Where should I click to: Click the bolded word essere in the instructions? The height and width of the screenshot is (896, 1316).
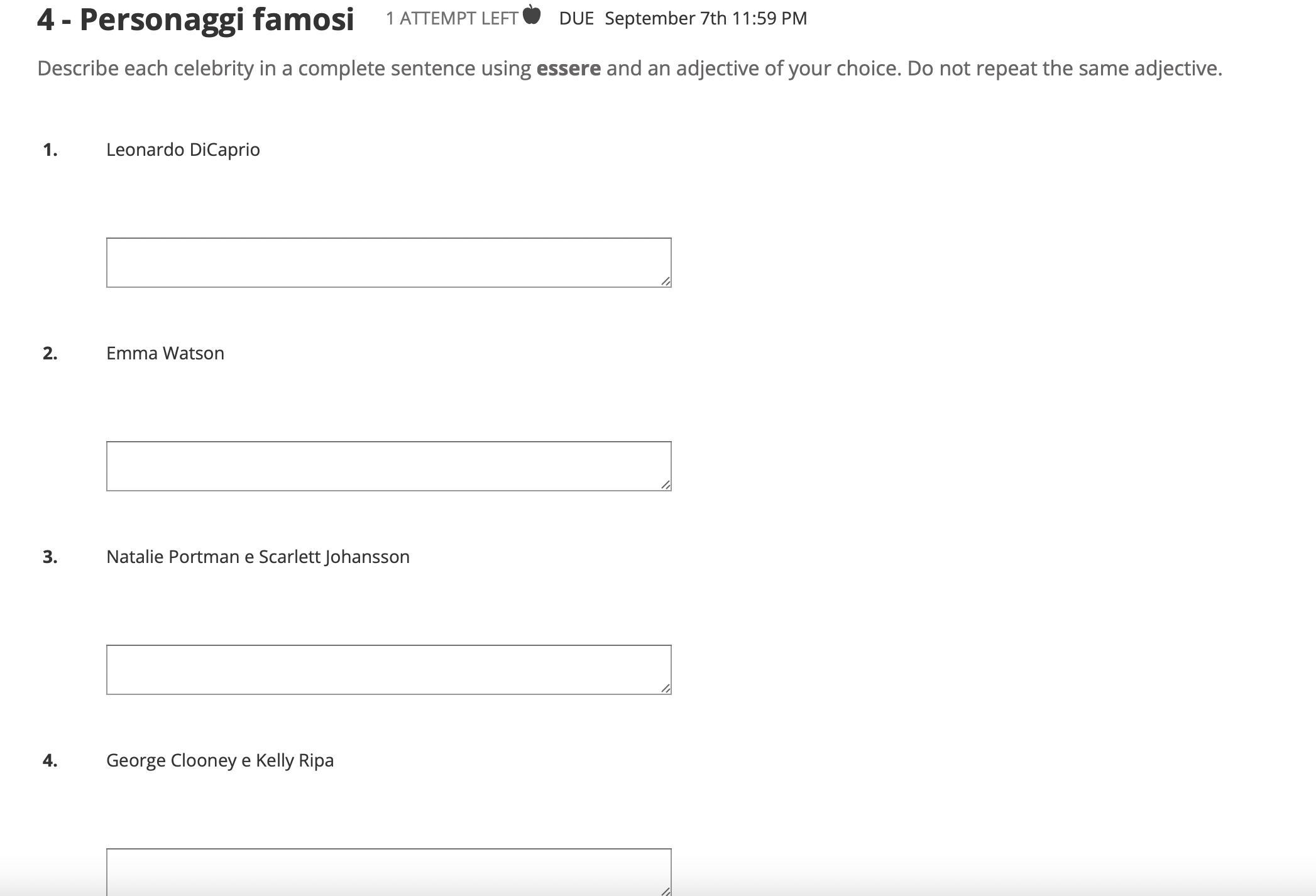coord(568,68)
